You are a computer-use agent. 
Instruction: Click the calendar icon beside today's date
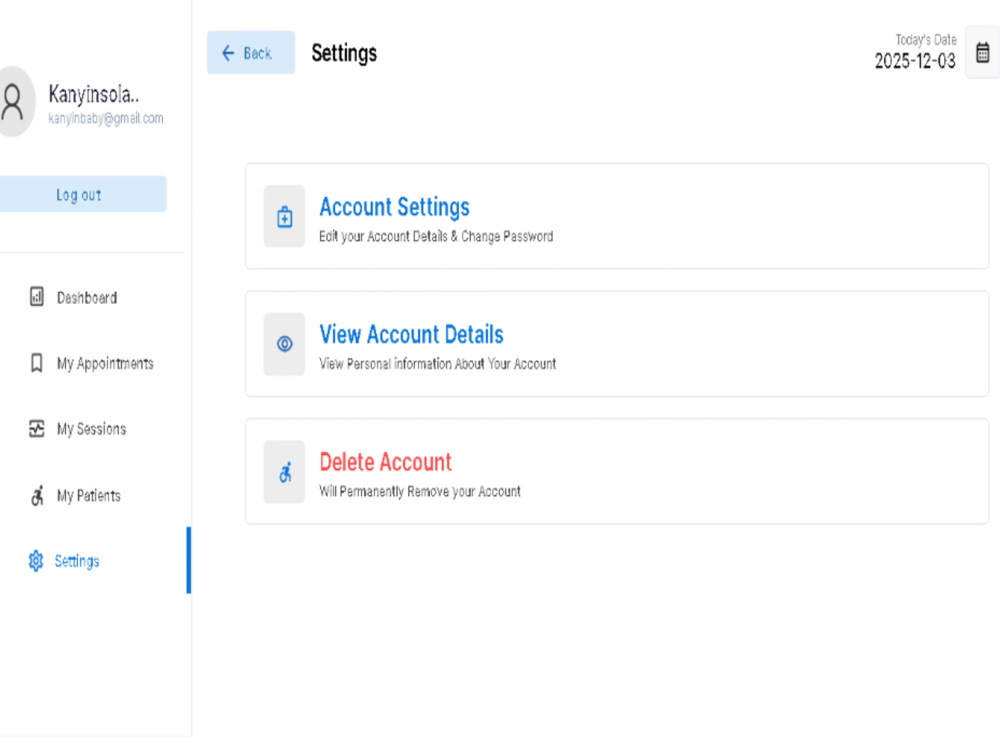coord(982,53)
